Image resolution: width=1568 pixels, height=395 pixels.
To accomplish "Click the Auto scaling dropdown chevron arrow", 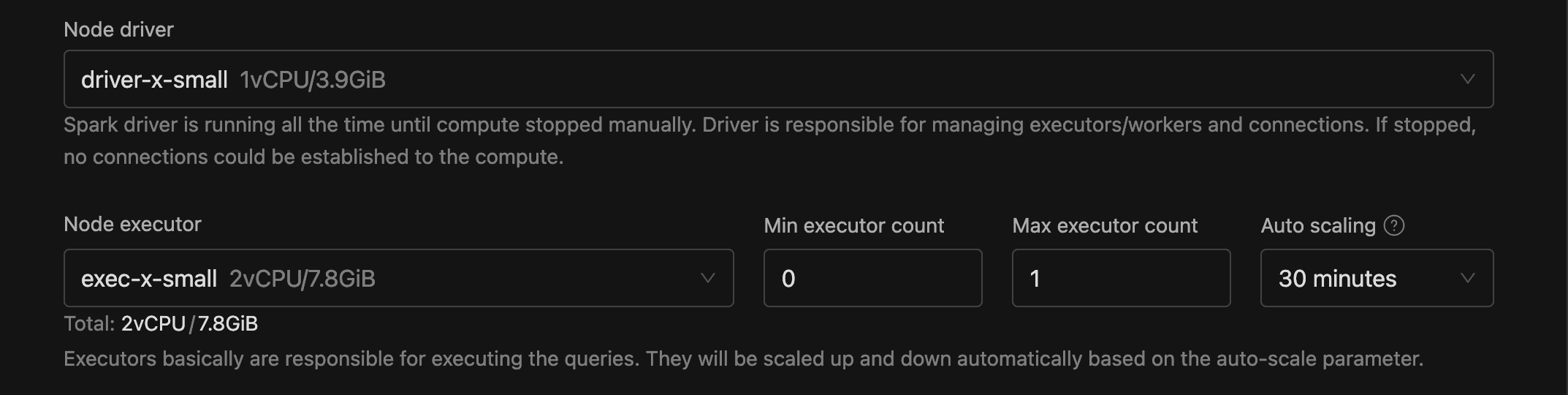I will click(1467, 278).
